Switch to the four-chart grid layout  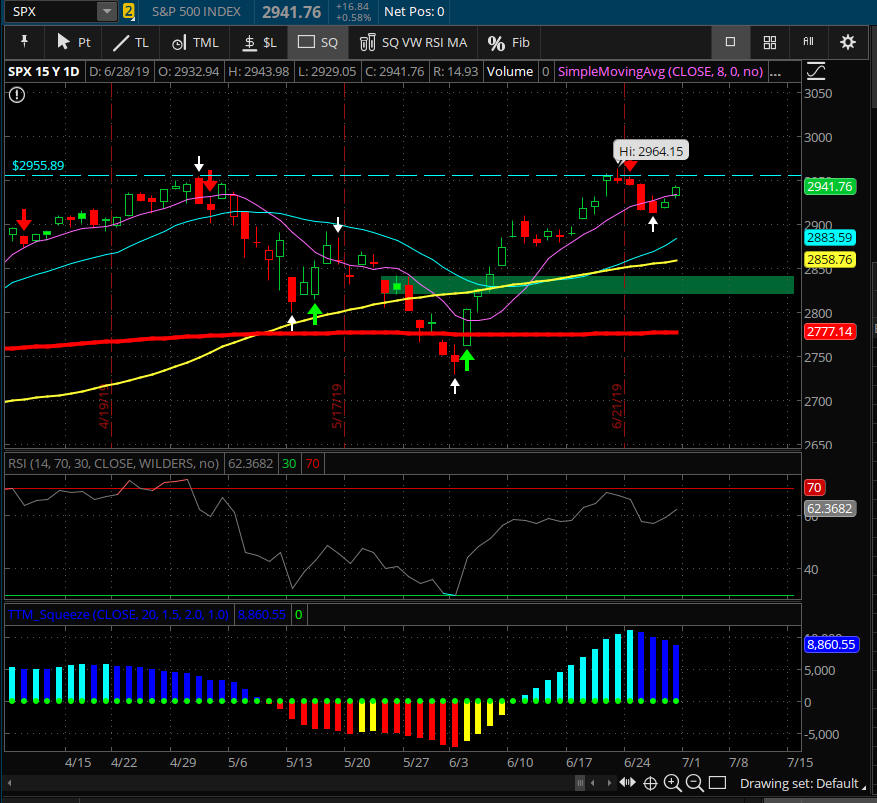(x=769, y=42)
